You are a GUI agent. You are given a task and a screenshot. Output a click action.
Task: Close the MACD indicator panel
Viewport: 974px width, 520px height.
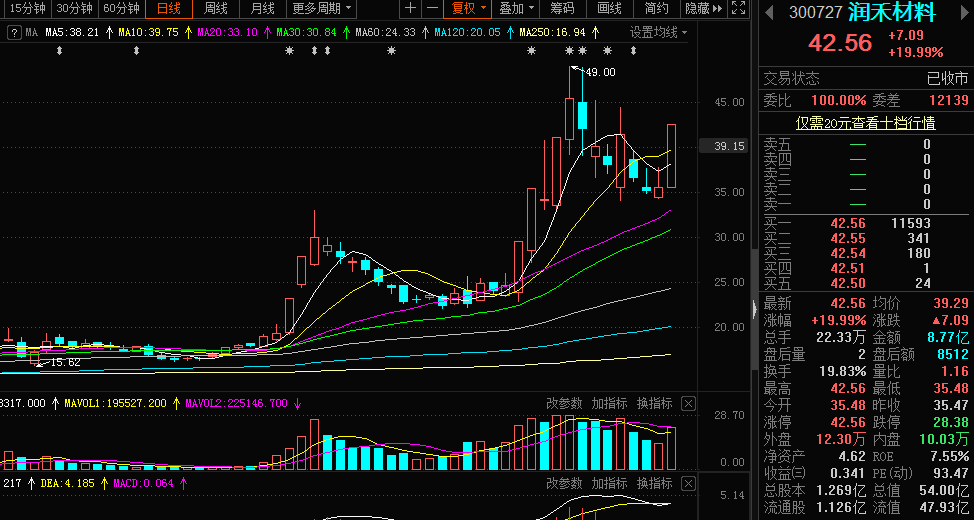point(688,484)
